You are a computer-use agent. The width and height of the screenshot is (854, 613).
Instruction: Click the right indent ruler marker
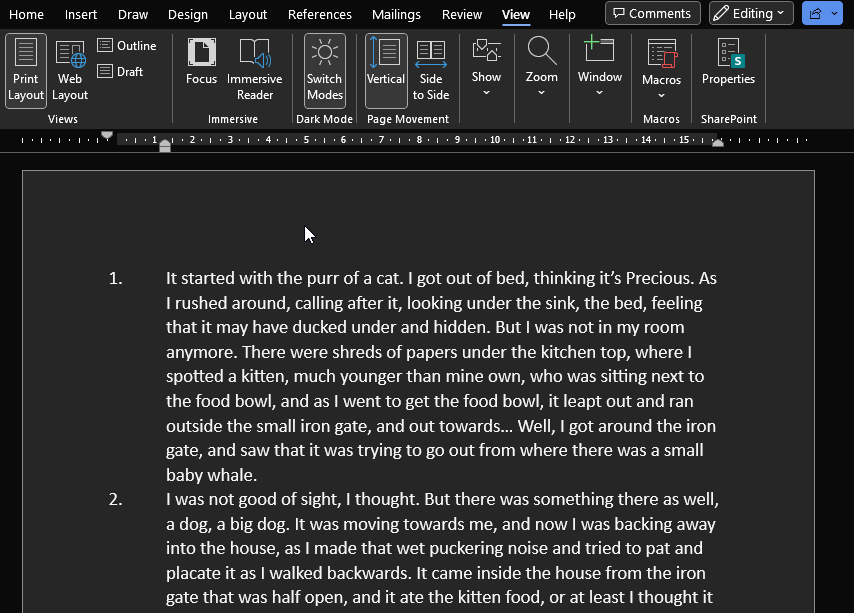(718, 143)
